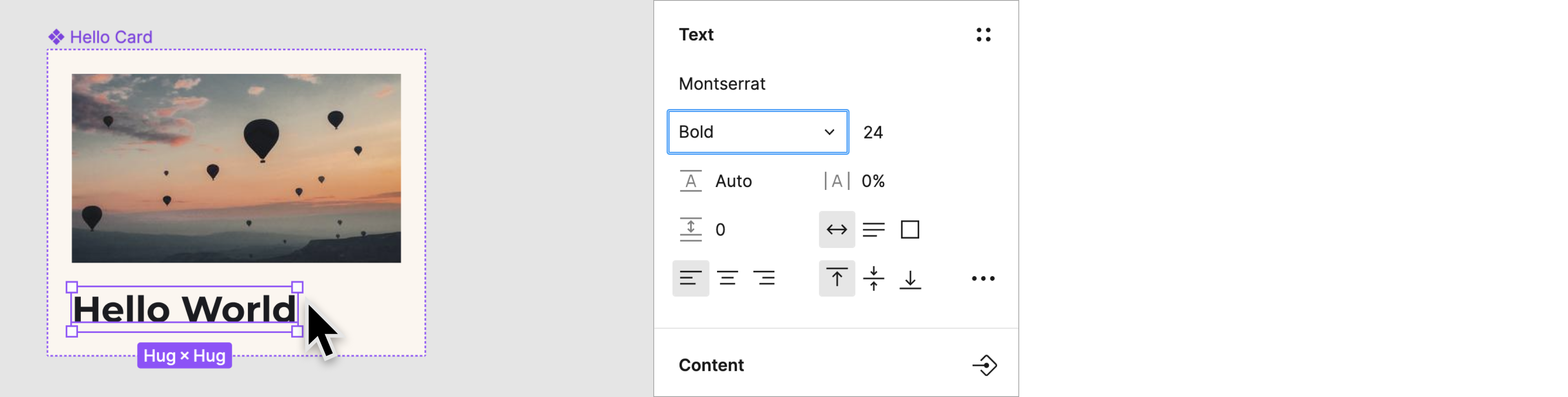Select the hot air balloons image
Image resolution: width=1568 pixels, height=397 pixels.
pyautogui.click(x=236, y=168)
